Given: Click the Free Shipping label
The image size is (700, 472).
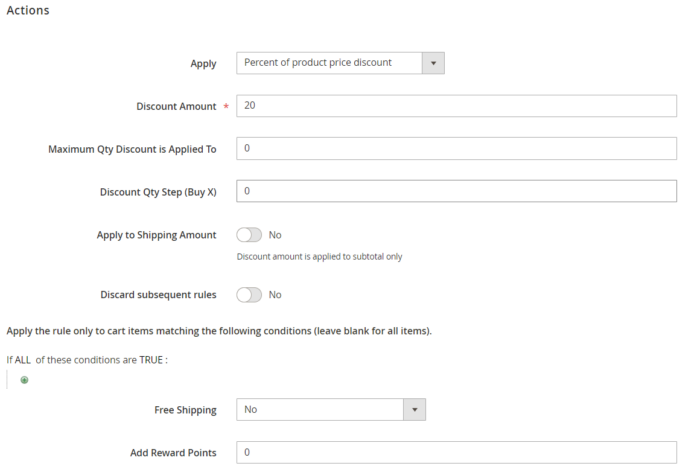Looking at the screenshot, I should (x=185, y=410).
